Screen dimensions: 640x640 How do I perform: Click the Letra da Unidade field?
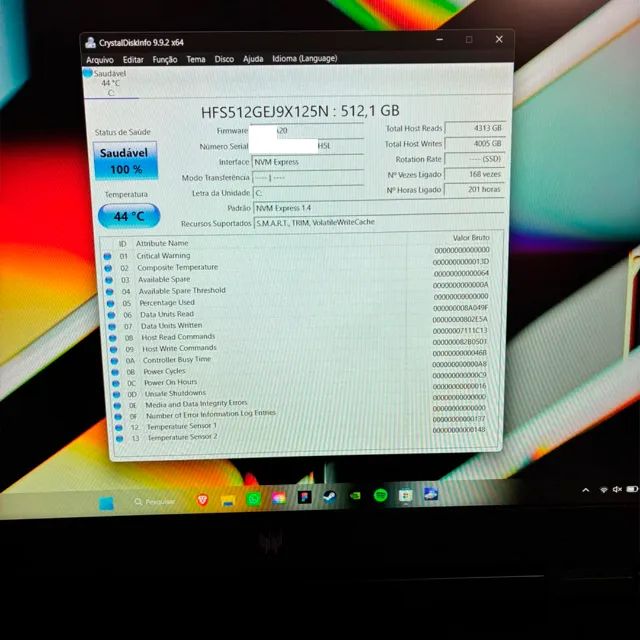308,192
